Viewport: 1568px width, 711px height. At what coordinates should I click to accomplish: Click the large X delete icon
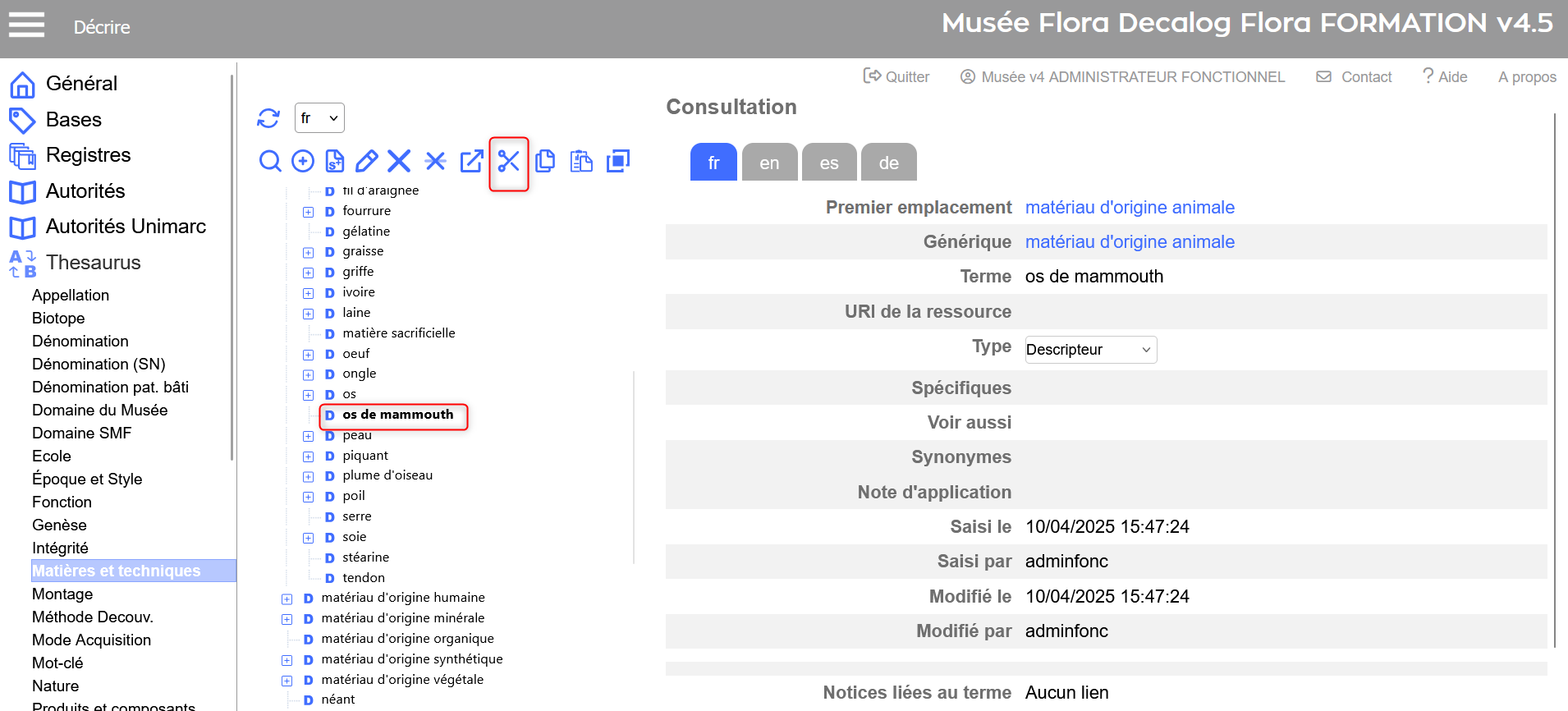[x=399, y=161]
